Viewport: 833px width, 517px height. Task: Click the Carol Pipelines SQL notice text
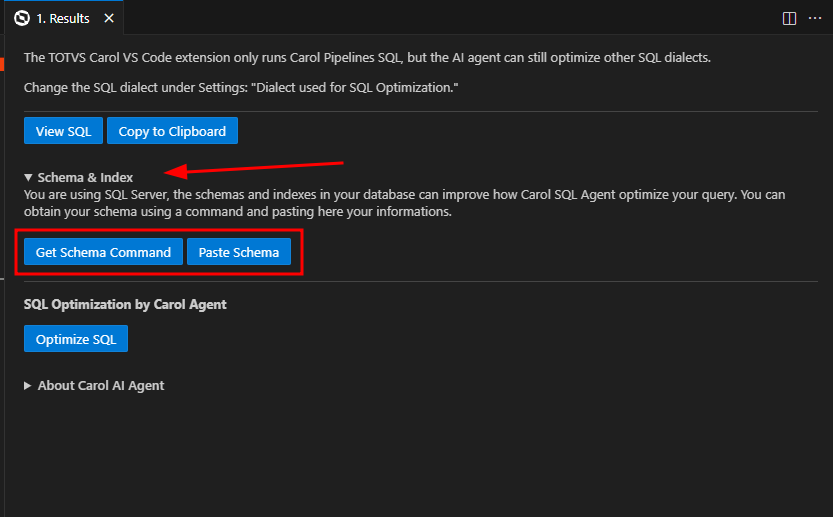pos(367,57)
